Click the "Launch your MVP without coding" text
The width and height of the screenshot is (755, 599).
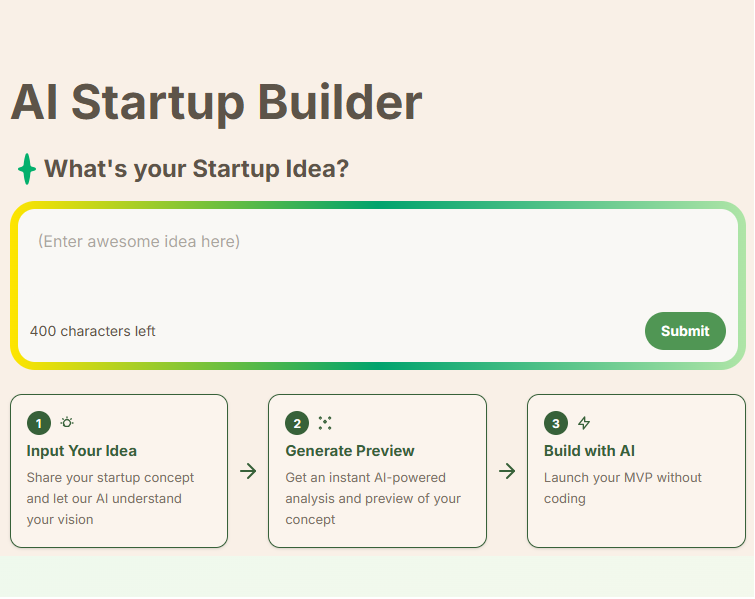click(x=622, y=488)
